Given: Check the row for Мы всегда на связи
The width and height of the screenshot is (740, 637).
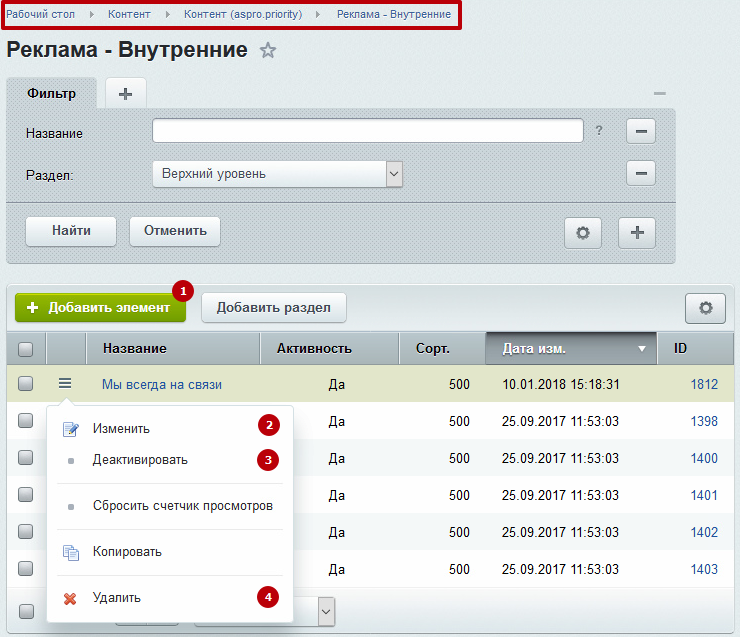Looking at the screenshot, I should pyautogui.click(x=25, y=383).
